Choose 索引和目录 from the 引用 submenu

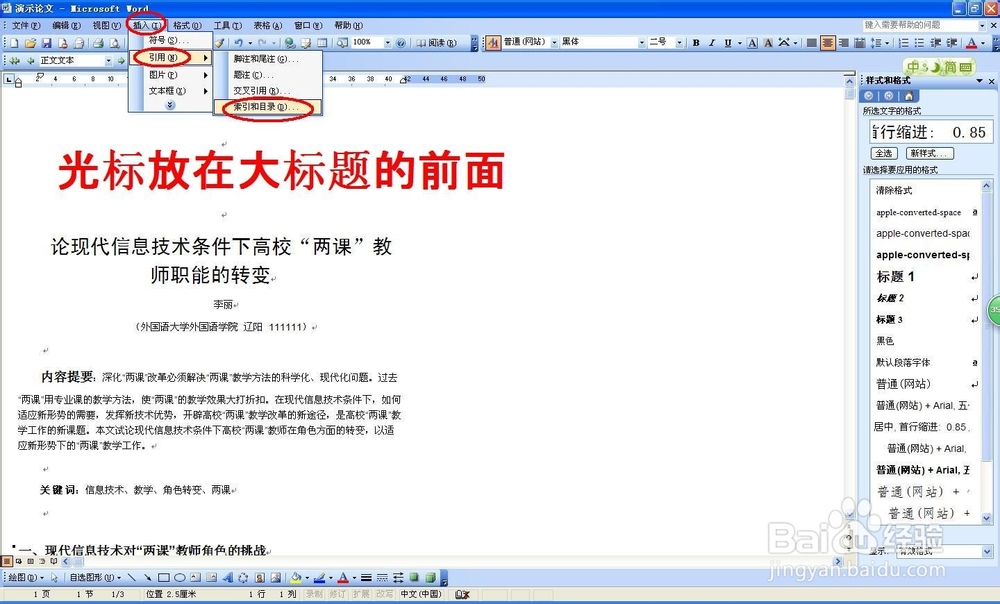click(x=265, y=106)
